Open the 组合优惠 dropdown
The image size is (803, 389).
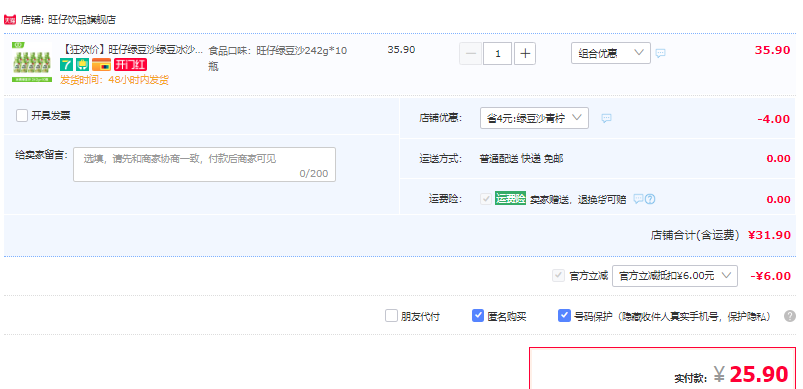click(x=610, y=53)
